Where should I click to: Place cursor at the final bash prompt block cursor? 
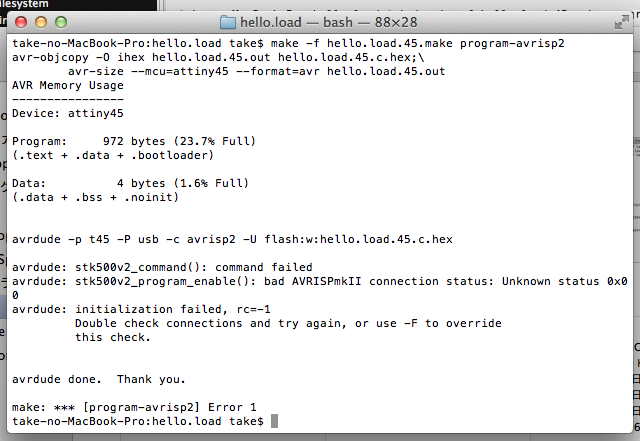point(274,421)
